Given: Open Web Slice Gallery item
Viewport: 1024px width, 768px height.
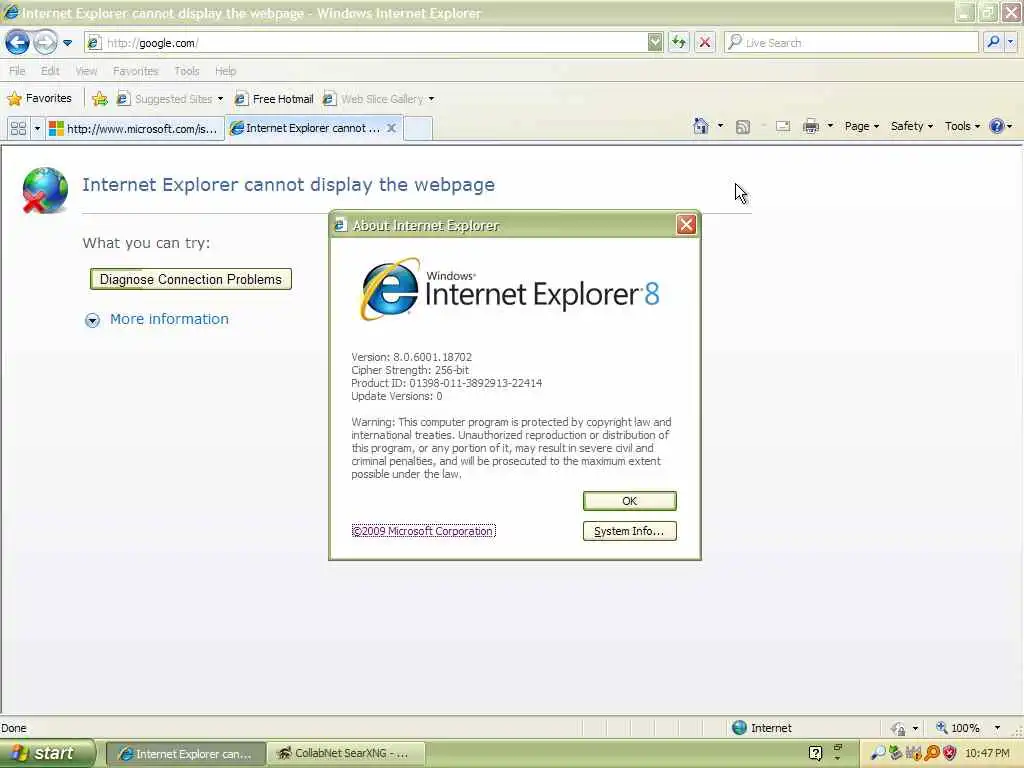Looking at the screenshot, I should [x=378, y=99].
